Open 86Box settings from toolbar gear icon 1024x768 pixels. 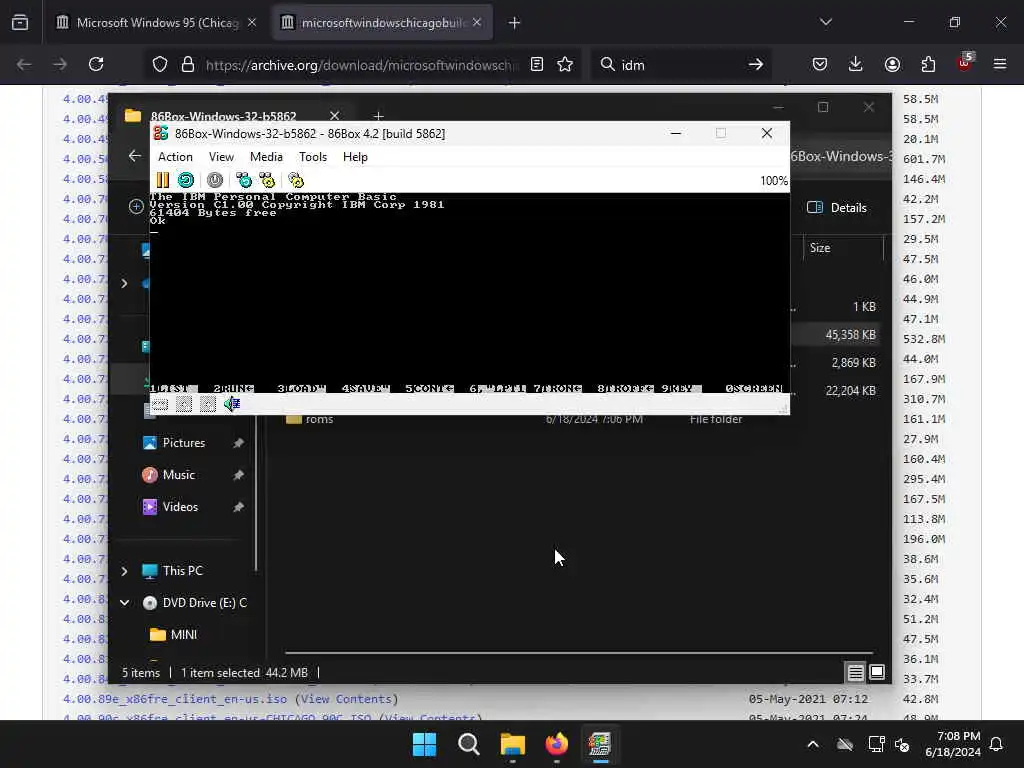pyautogui.click(x=296, y=180)
